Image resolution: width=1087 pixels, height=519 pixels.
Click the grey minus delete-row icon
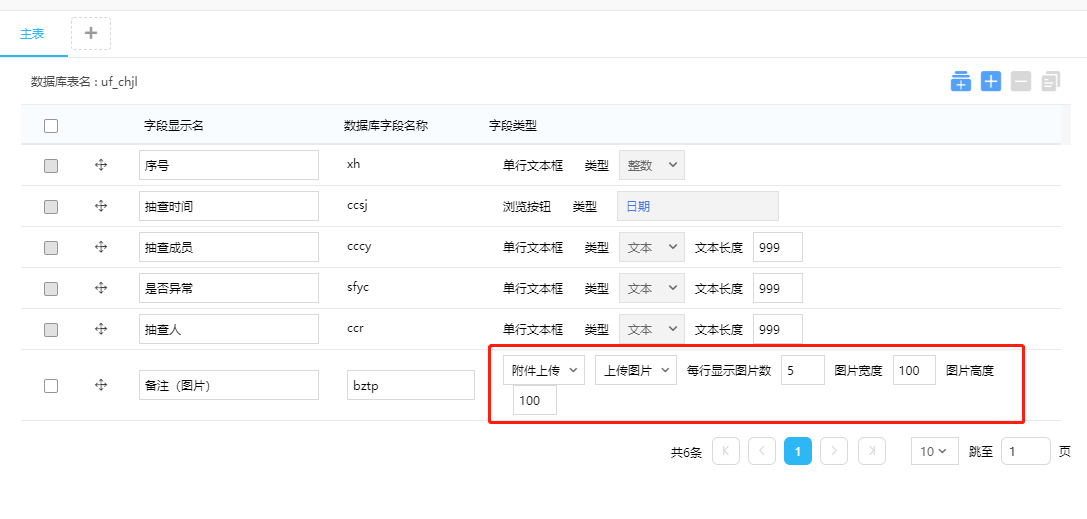point(1021,81)
